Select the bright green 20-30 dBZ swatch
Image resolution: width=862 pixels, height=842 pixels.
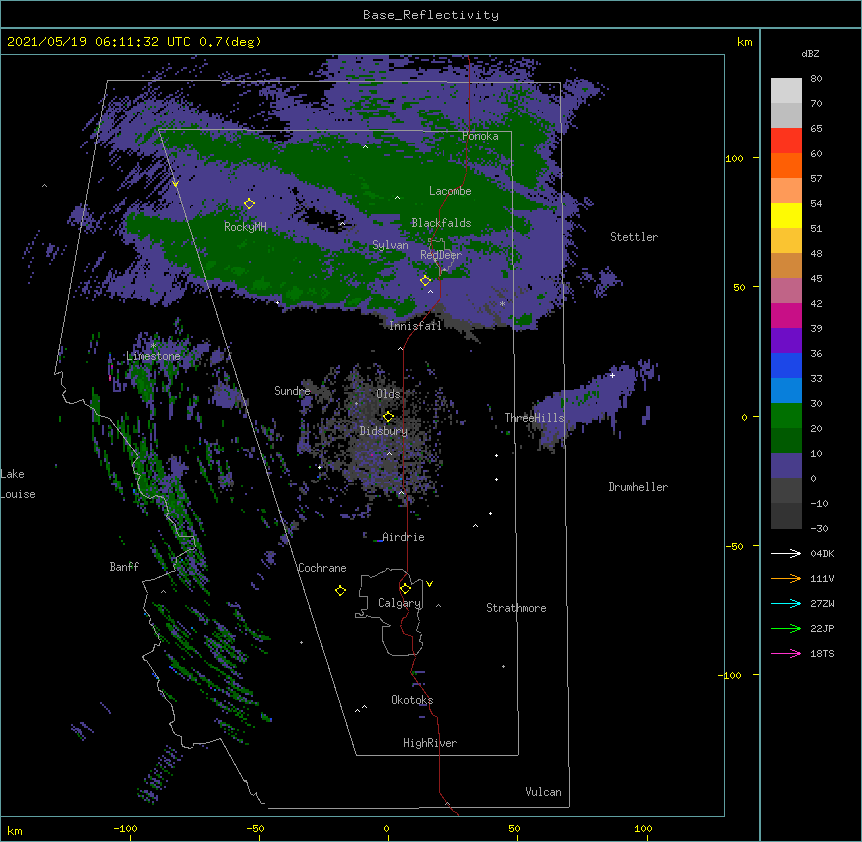[x=786, y=416]
